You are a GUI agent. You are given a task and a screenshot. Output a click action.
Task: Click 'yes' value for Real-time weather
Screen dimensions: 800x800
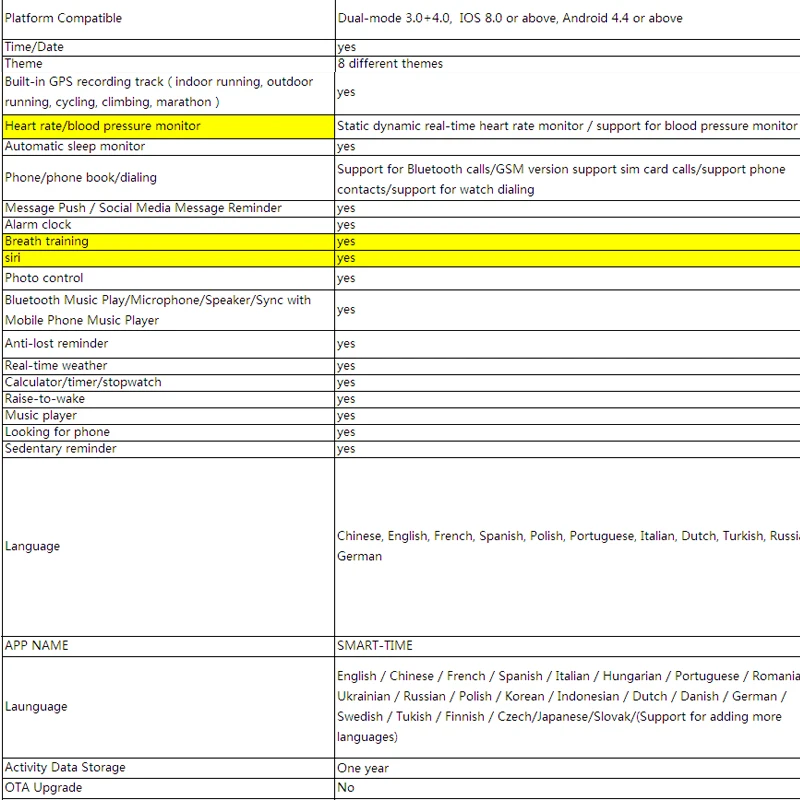click(567, 366)
